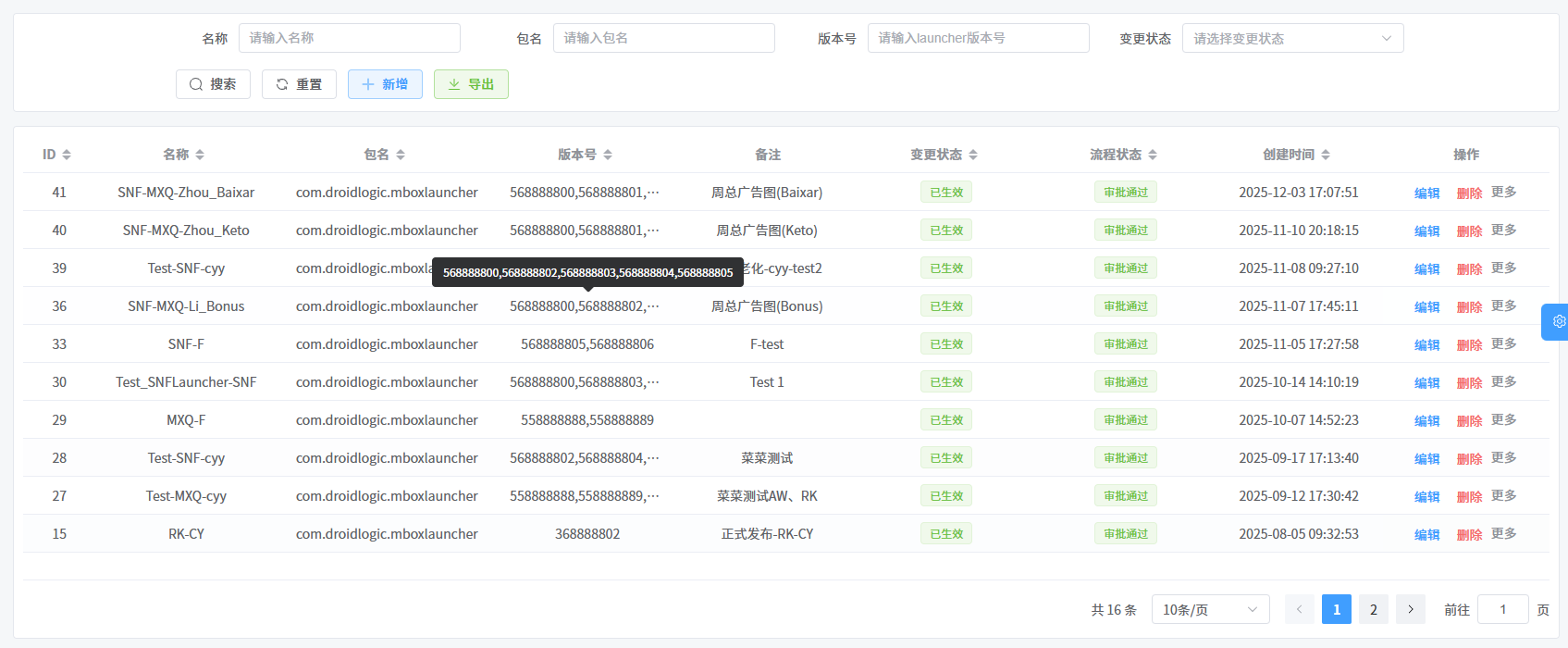The height and width of the screenshot is (648, 1568).
Task: Select page 1 in pagination
Action: click(1337, 609)
